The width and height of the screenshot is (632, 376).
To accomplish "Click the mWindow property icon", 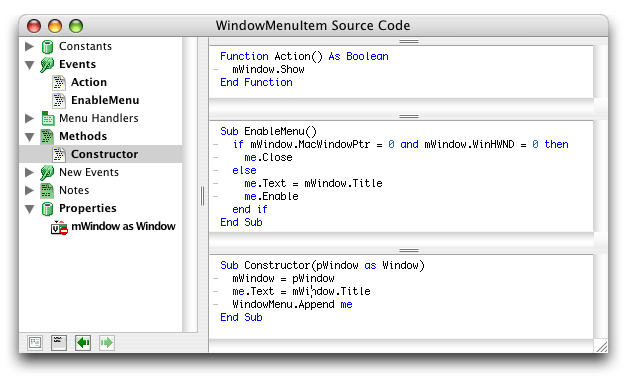I will coord(59,228).
